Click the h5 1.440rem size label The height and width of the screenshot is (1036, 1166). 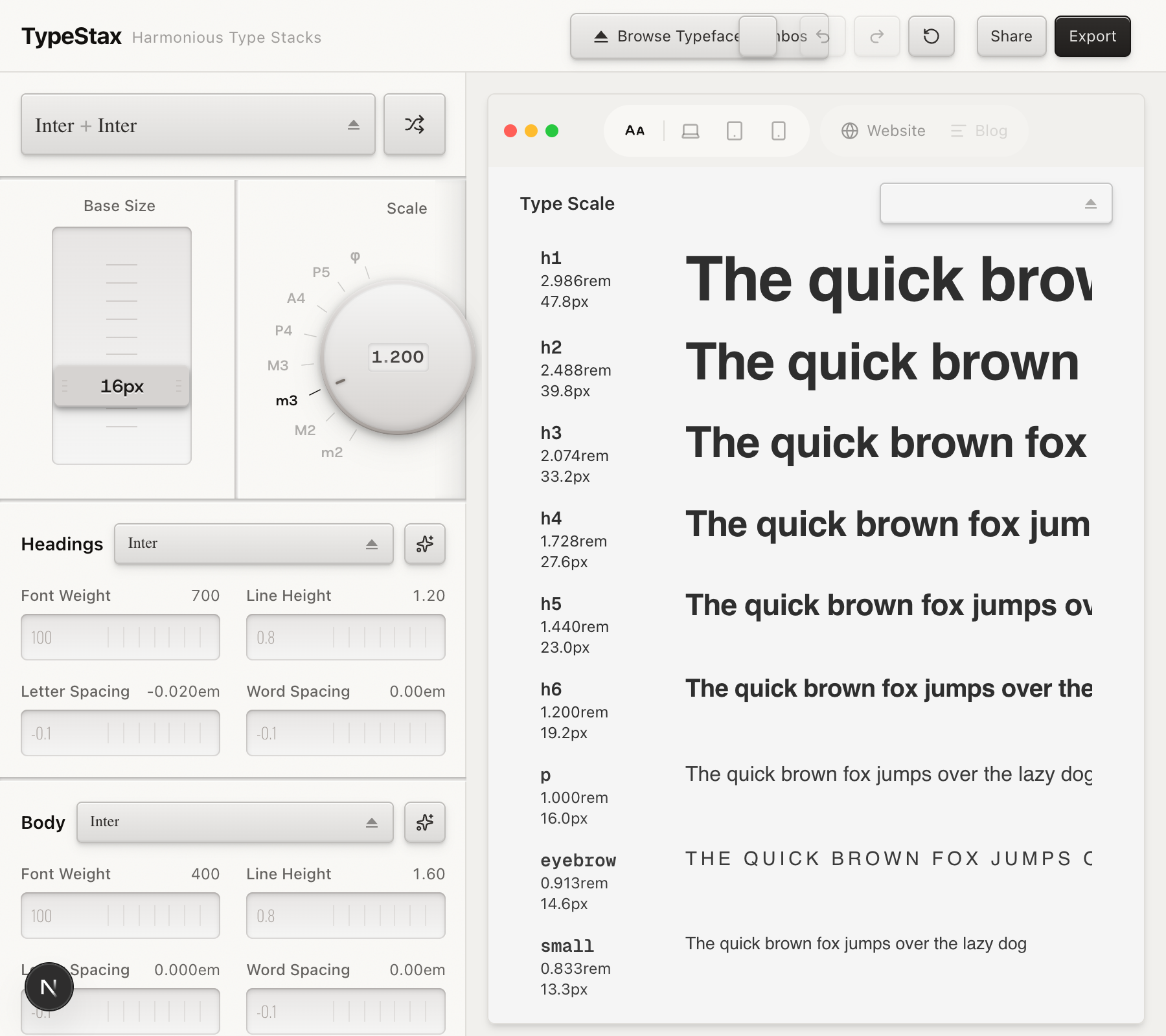pos(575,626)
